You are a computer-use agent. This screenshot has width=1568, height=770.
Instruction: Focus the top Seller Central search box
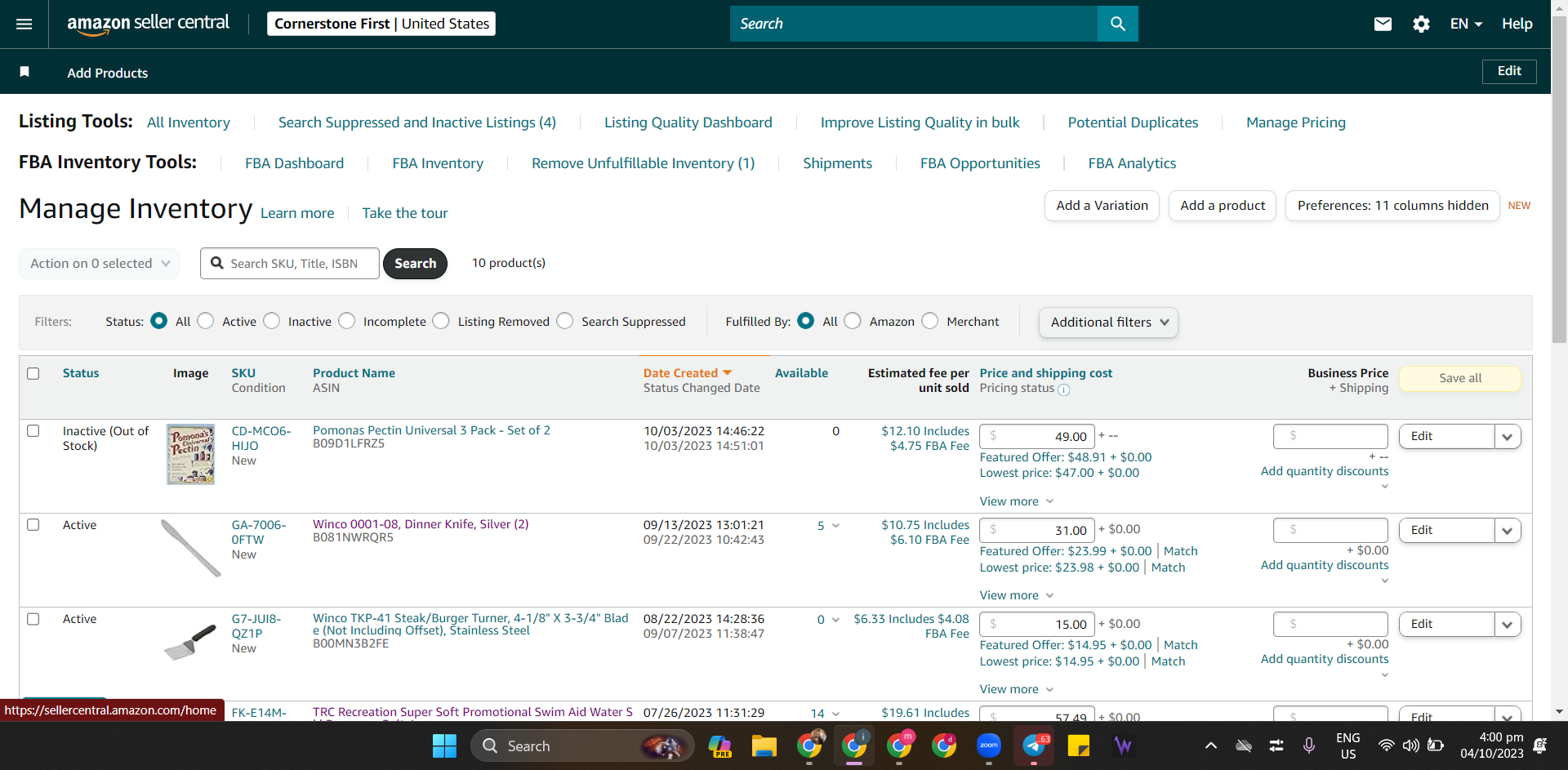(x=914, y=24)
